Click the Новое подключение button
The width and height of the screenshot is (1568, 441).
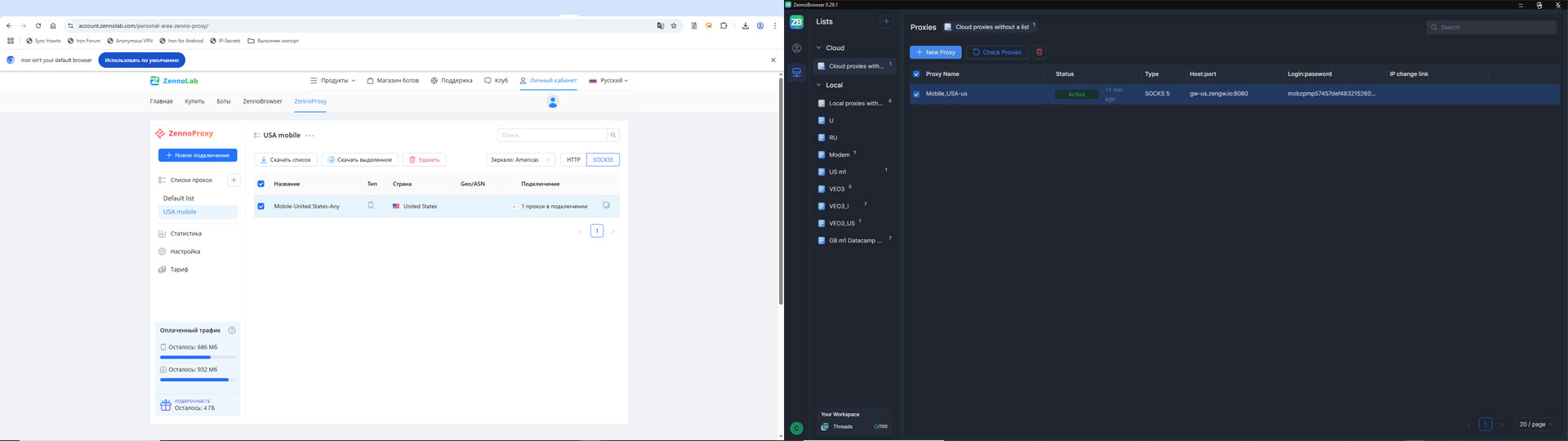coord(198,155)
